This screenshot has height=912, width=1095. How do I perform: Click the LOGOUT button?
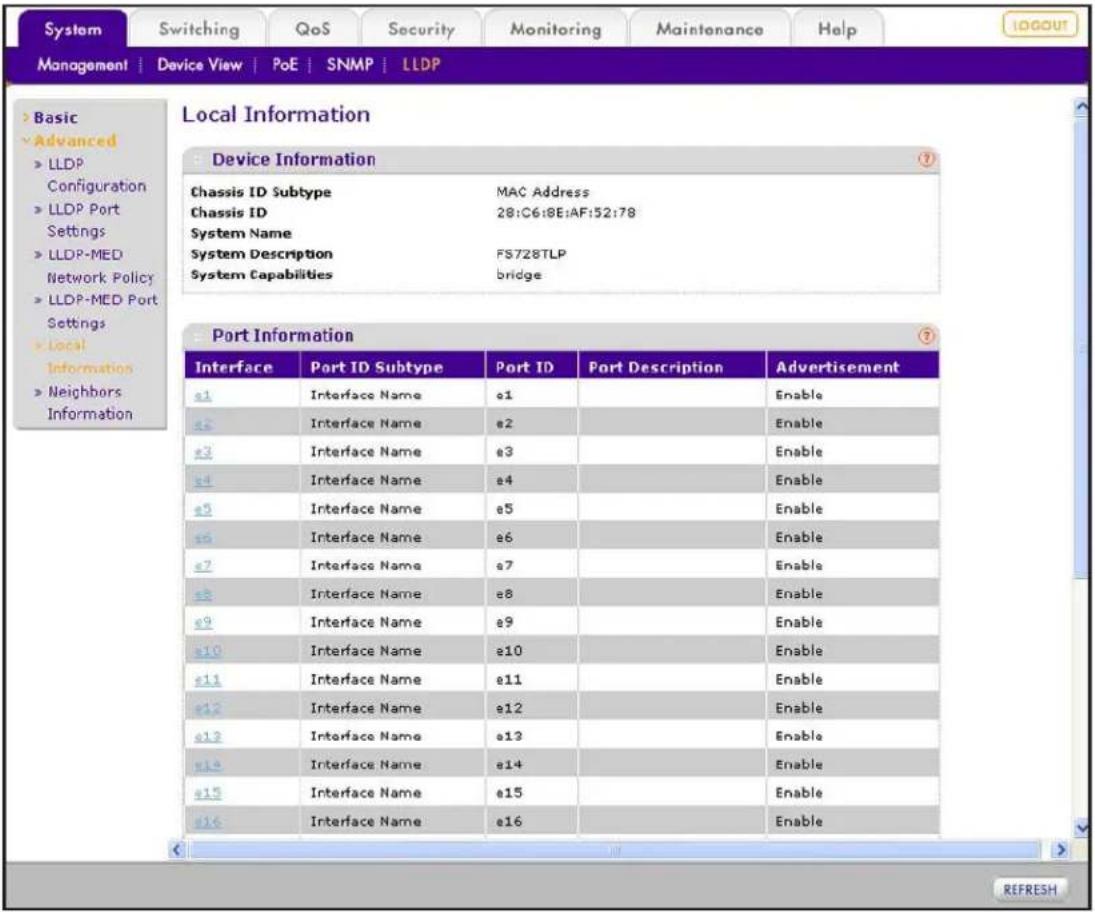coord(1040,25)
